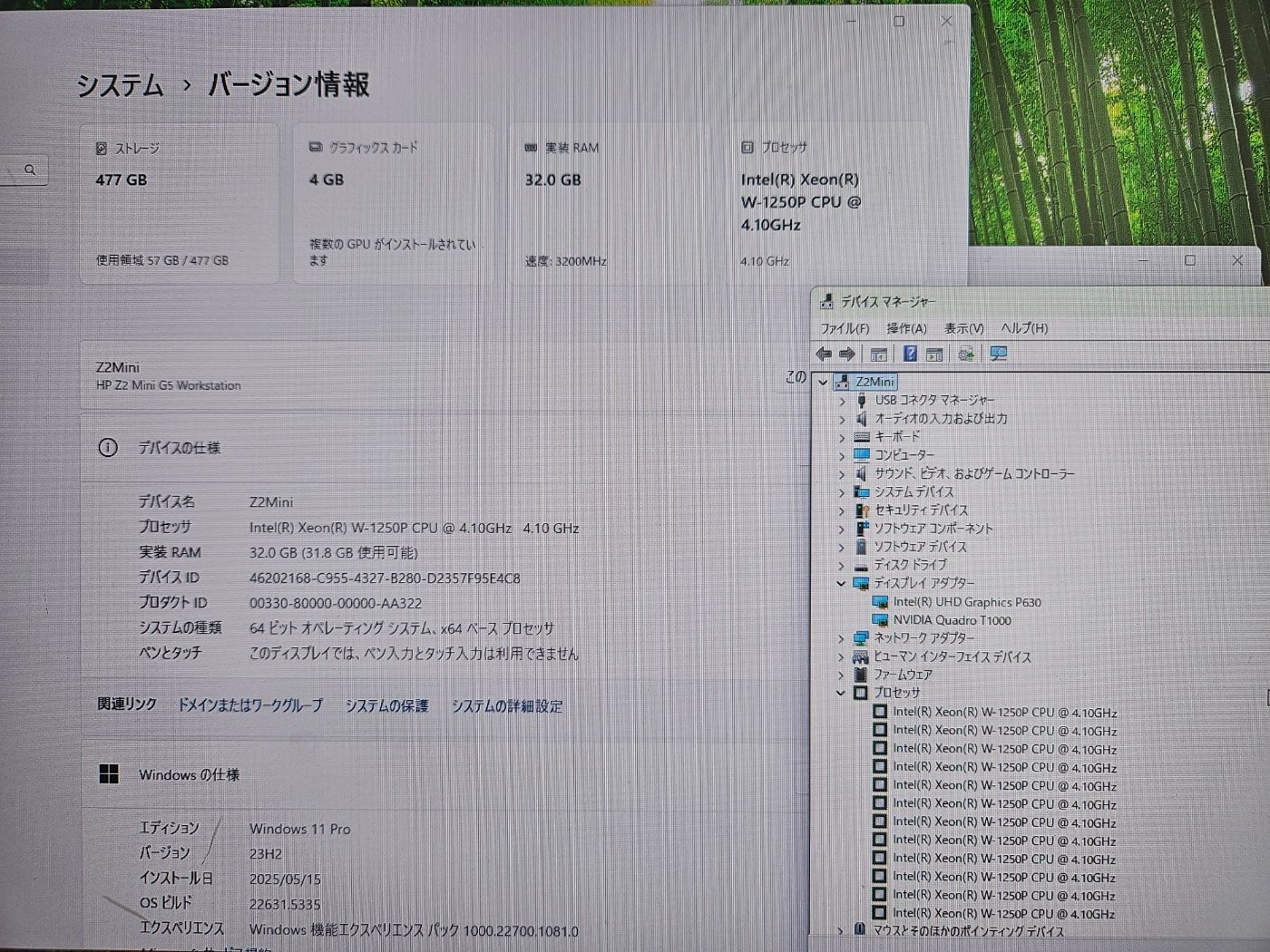The height and width of the screenshot is (952, 1270).
Task: Open Help via the question mark toolbar icon
Action: [909, 354]
